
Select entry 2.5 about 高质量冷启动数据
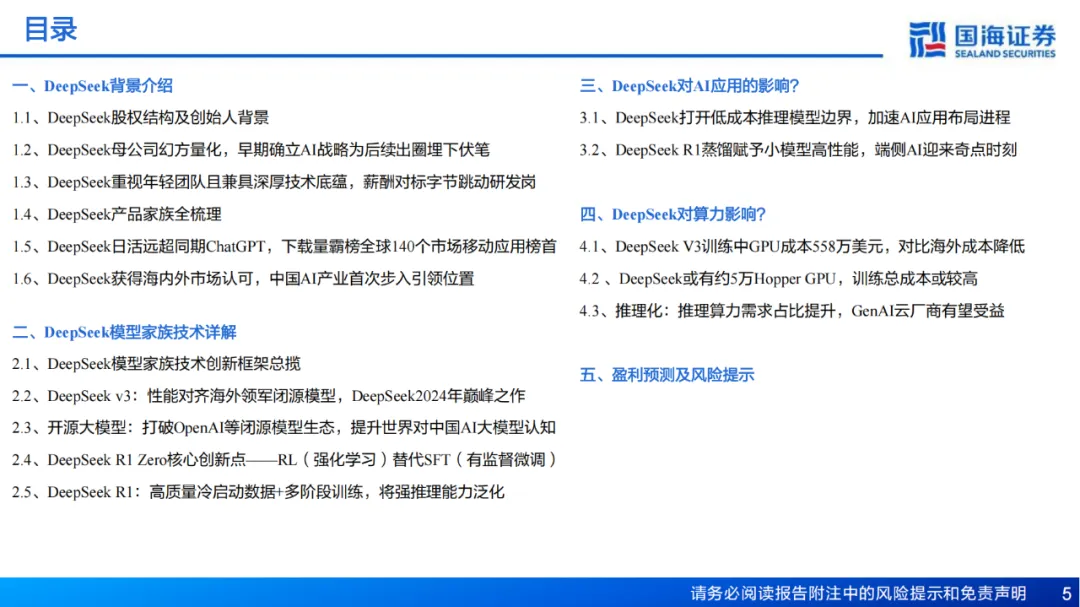(258, 492)
